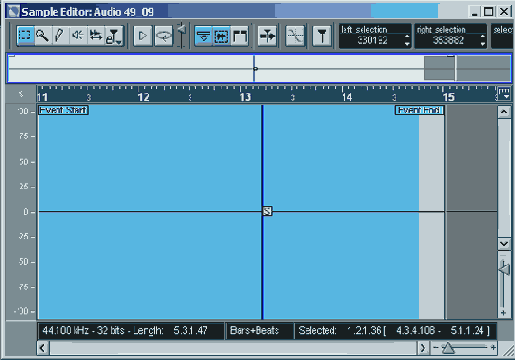Click the vertical scrollbar up arrow

504,112
